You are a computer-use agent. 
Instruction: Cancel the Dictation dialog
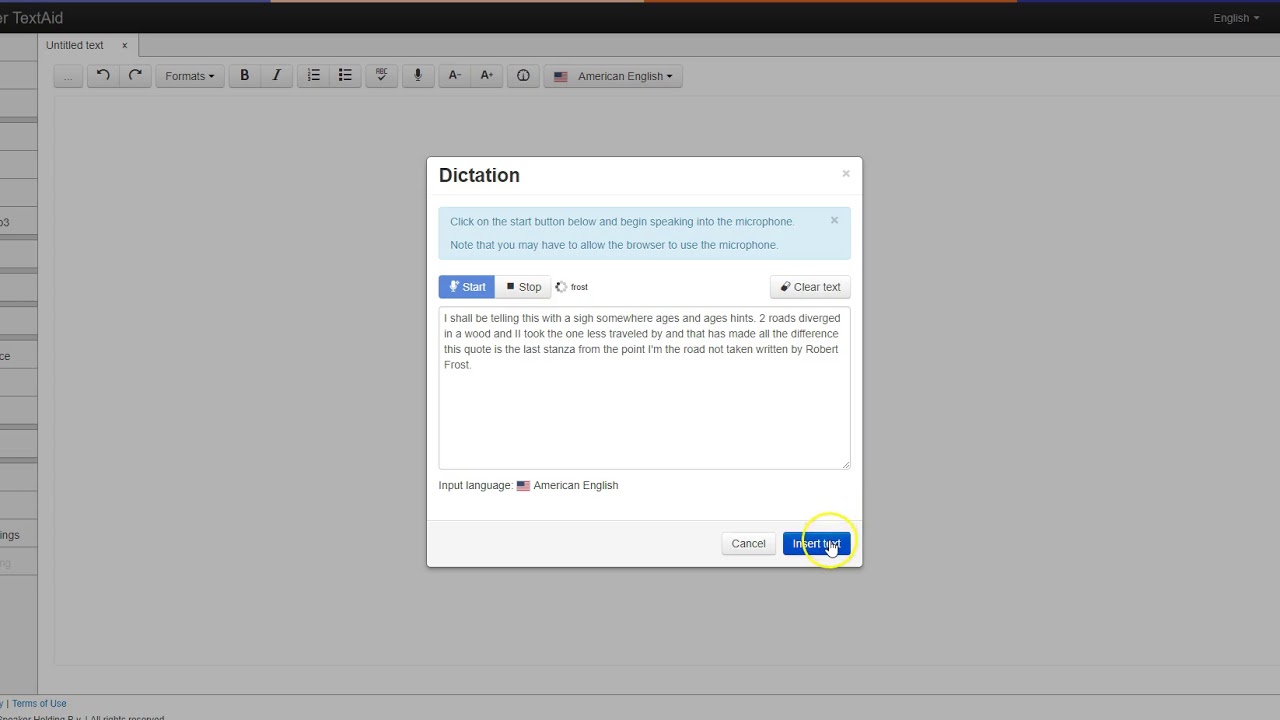[748, 544]
